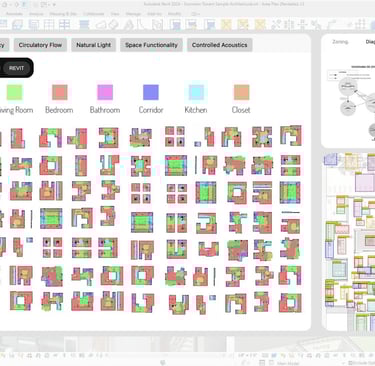The width and height of the screenshot is (375, 366).
Task: Pick the purple Bathroom color swatch
Action: tap(105, 92)
